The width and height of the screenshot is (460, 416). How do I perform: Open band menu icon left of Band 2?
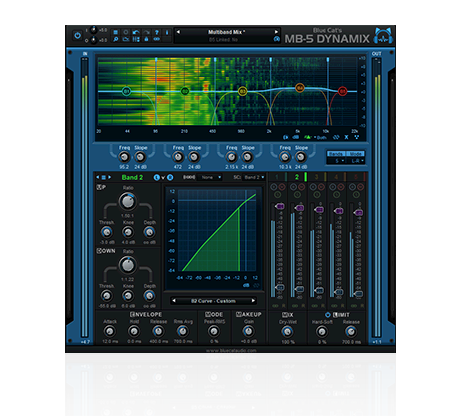104,177
